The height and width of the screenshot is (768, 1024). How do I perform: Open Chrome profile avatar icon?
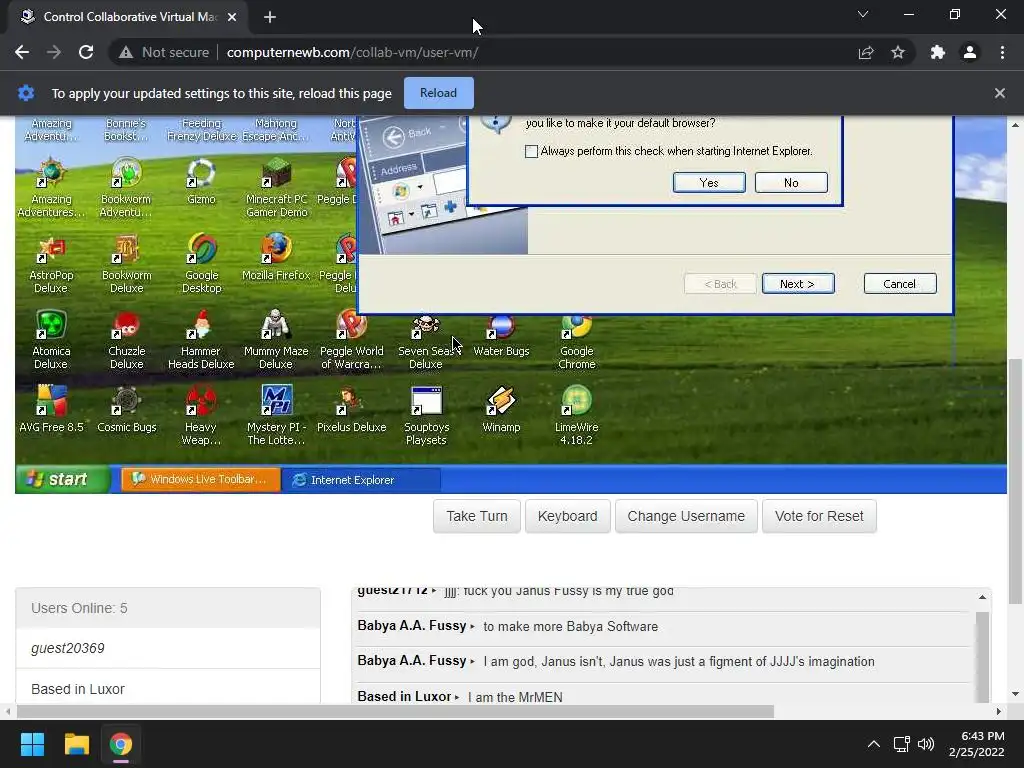click(970, 52)
